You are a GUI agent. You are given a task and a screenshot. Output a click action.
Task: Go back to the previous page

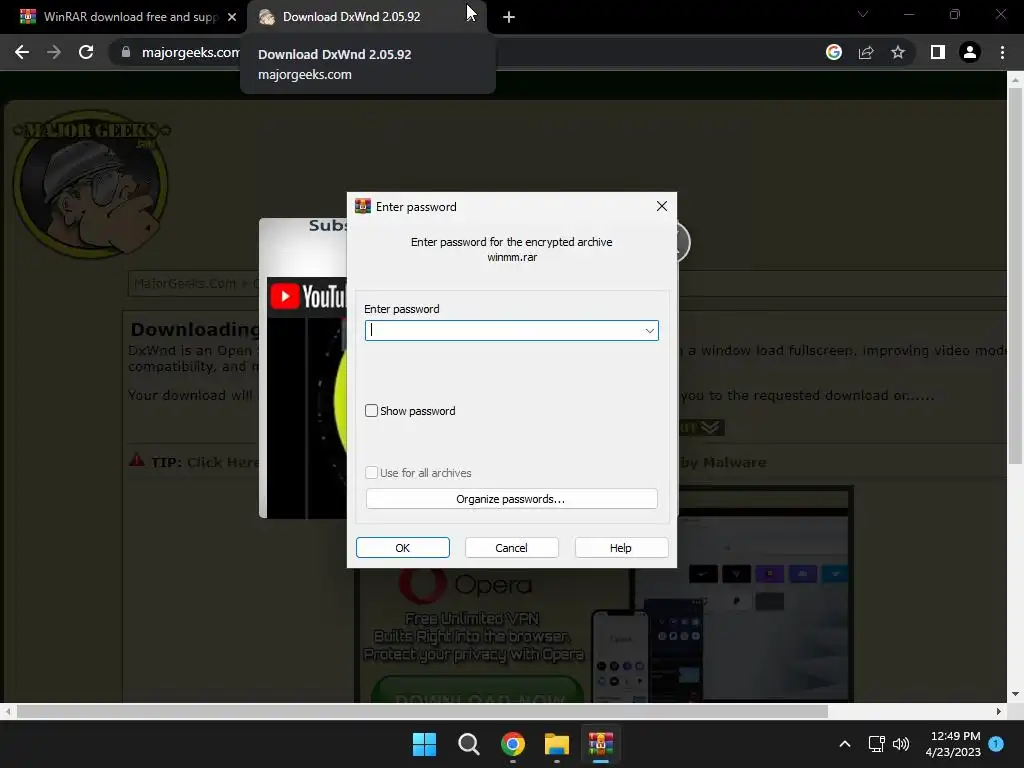(22, 52)
